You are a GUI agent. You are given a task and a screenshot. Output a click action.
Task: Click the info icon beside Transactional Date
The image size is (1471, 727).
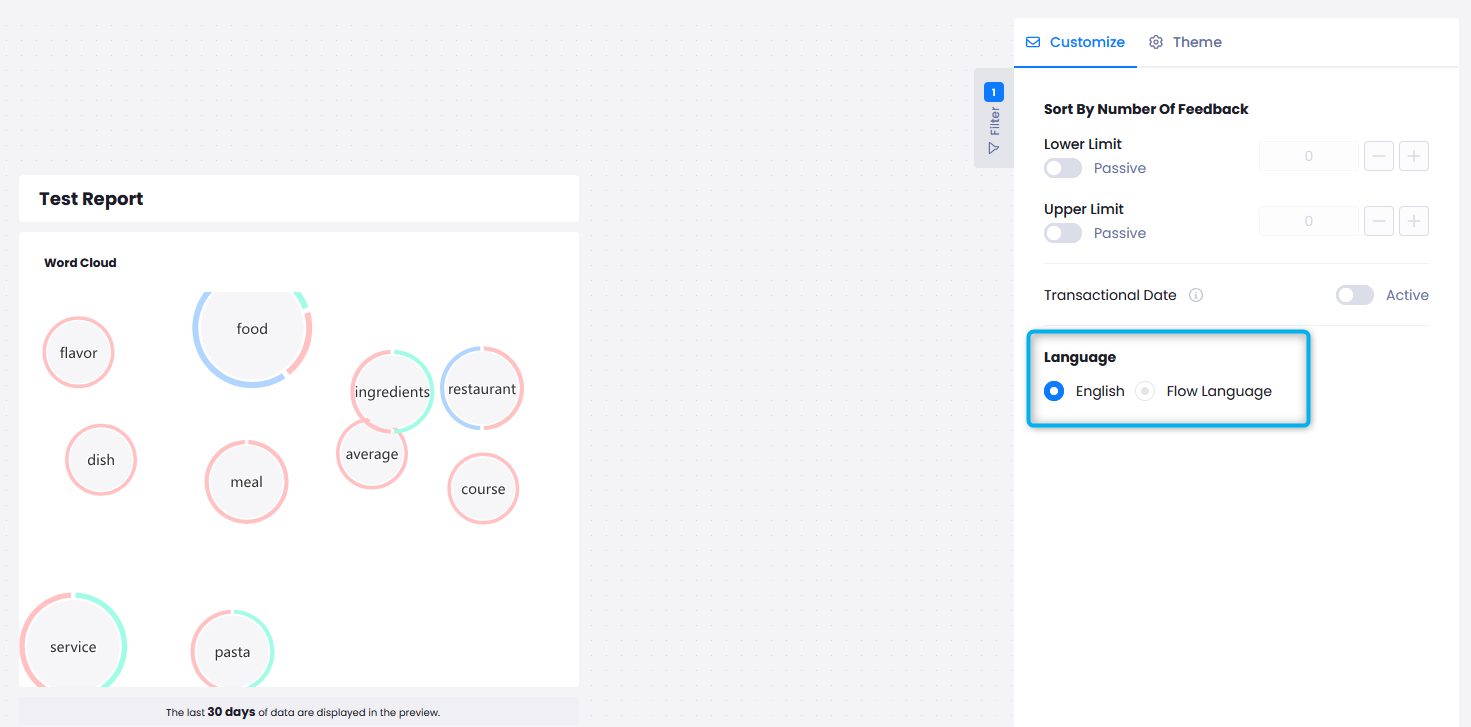1196,295
